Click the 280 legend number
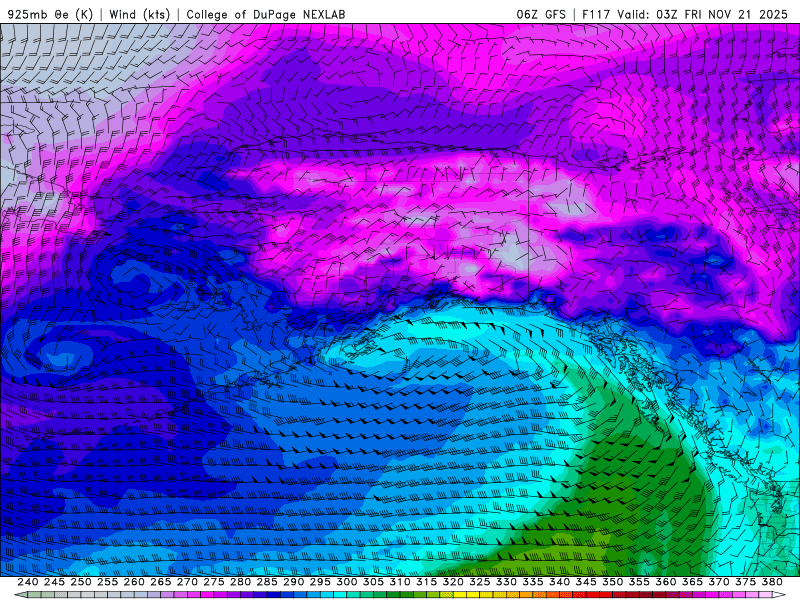 click(240, 582)
